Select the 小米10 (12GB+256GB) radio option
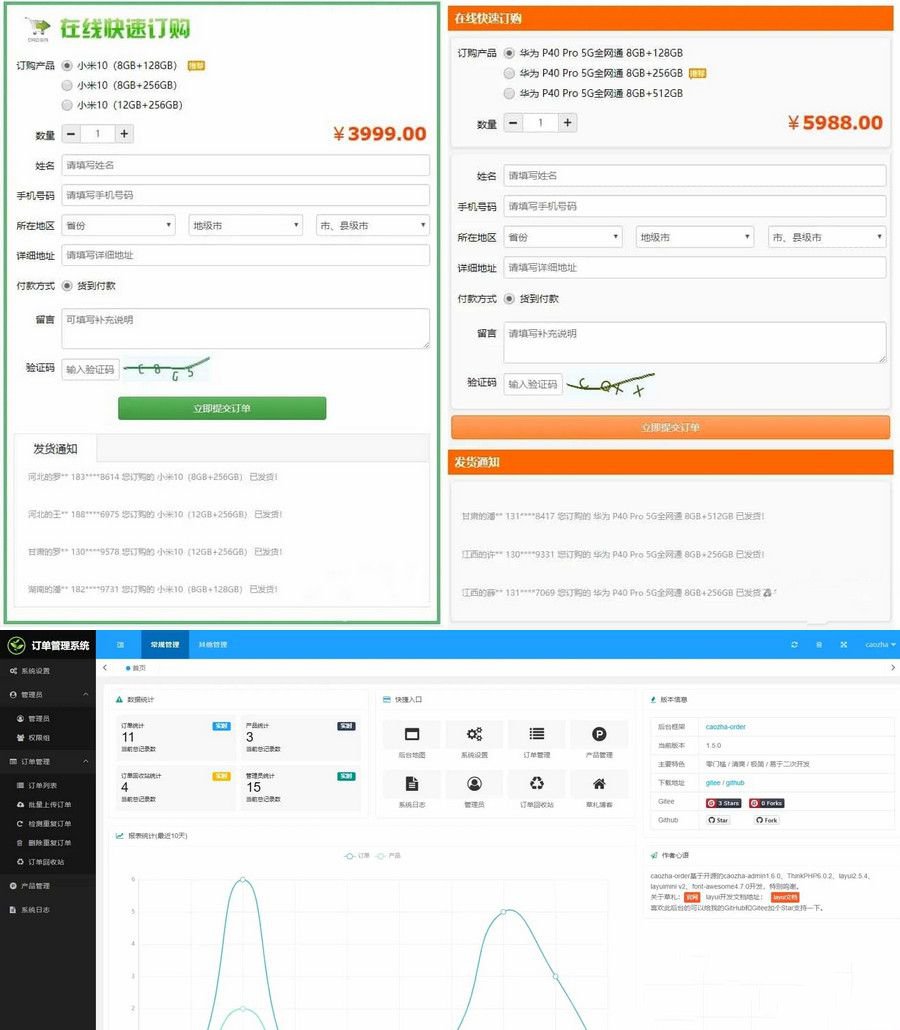 pyautogui.click(x=68, y=104)
